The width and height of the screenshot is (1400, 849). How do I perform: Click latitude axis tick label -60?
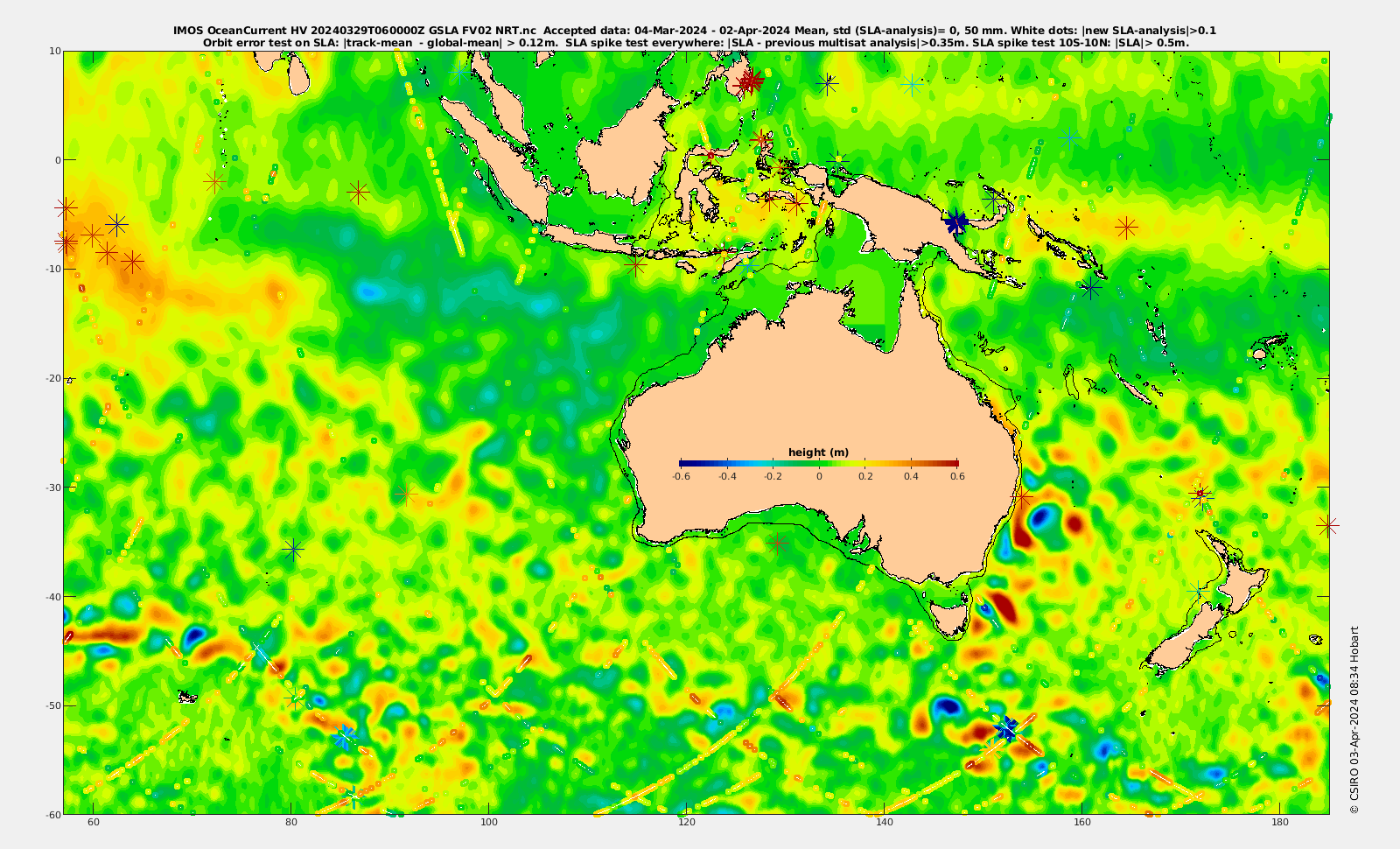[53, 814]
